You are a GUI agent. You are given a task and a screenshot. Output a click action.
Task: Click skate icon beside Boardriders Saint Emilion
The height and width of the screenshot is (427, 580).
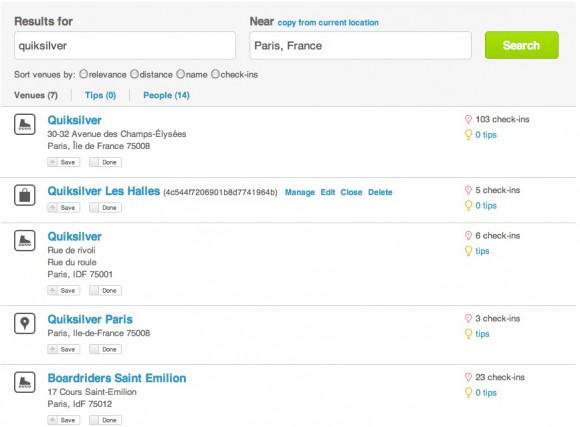pyautogui.click(x=25, y=382)
